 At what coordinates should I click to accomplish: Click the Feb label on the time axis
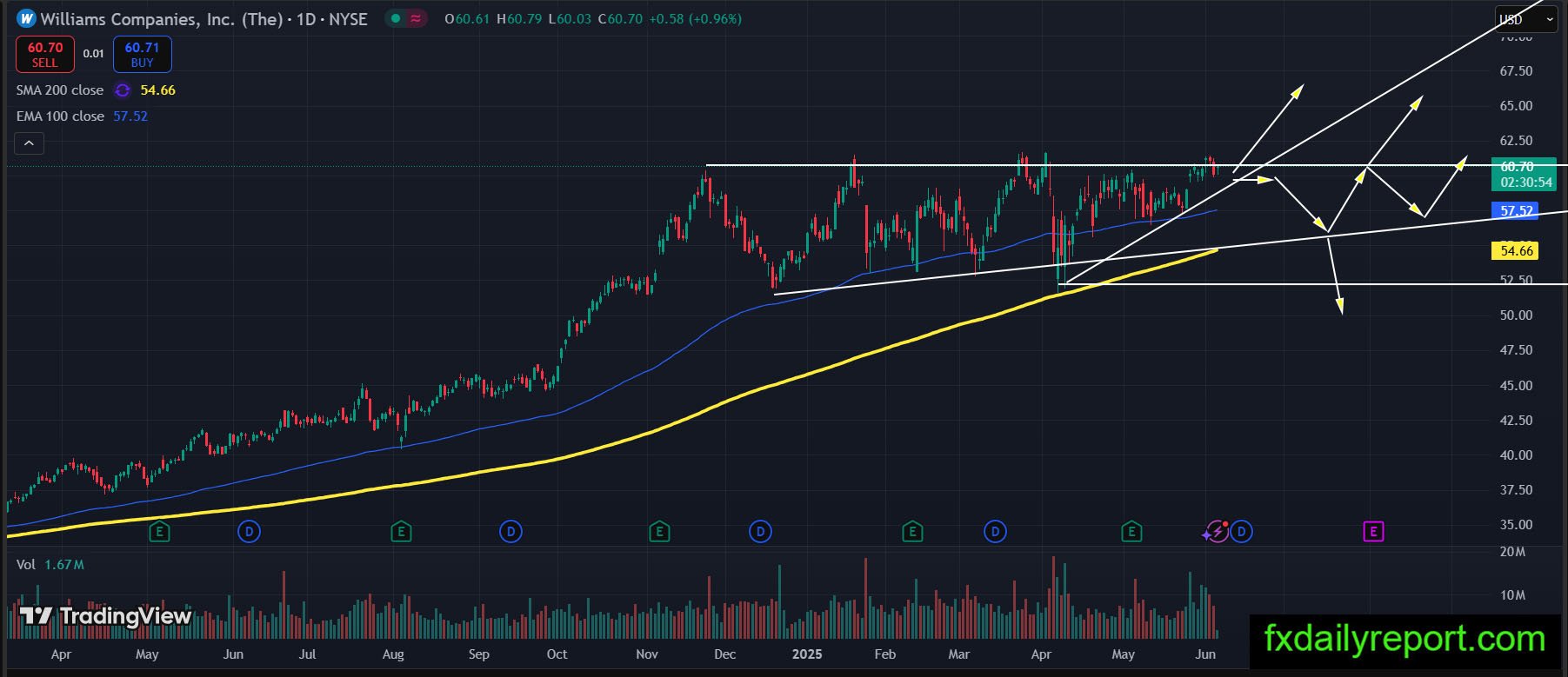(884, 654)
